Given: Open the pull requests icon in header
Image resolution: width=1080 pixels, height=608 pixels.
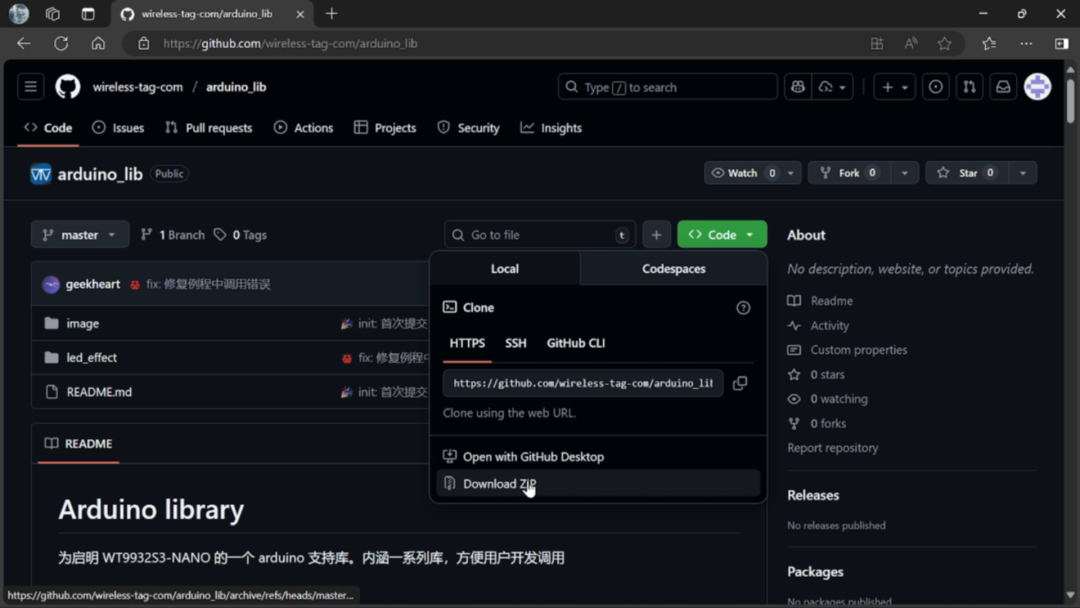Looking at the screenshot, I should click(x=969, y=87).
